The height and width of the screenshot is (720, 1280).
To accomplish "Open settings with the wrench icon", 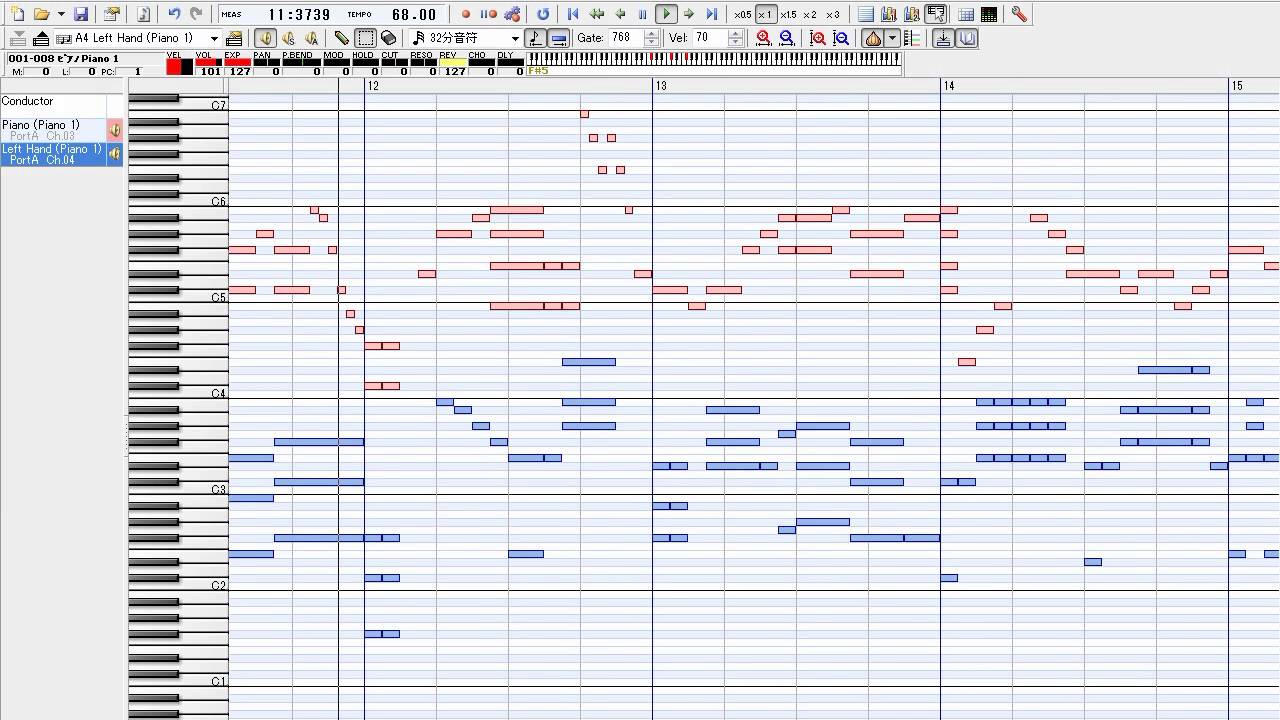I will (1018, 14).
